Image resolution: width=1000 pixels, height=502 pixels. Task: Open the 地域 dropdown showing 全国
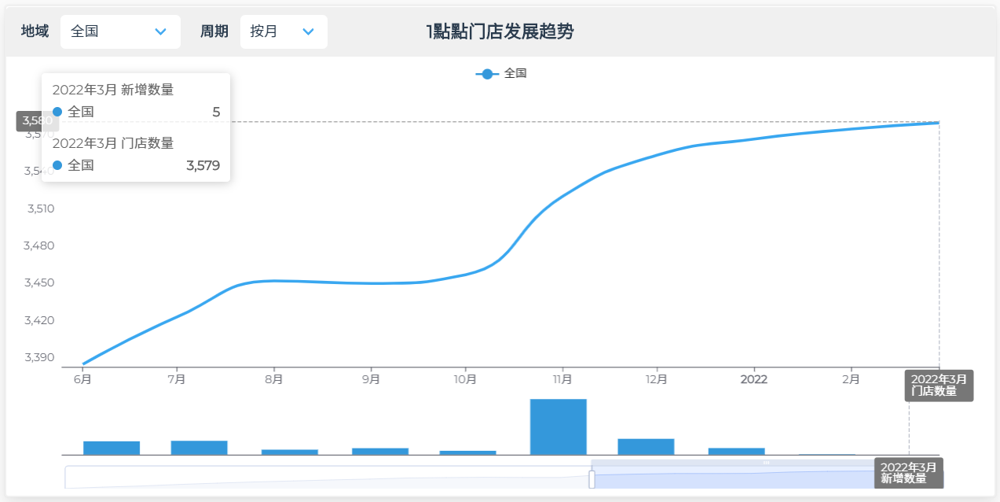click(x=120, y=32)
